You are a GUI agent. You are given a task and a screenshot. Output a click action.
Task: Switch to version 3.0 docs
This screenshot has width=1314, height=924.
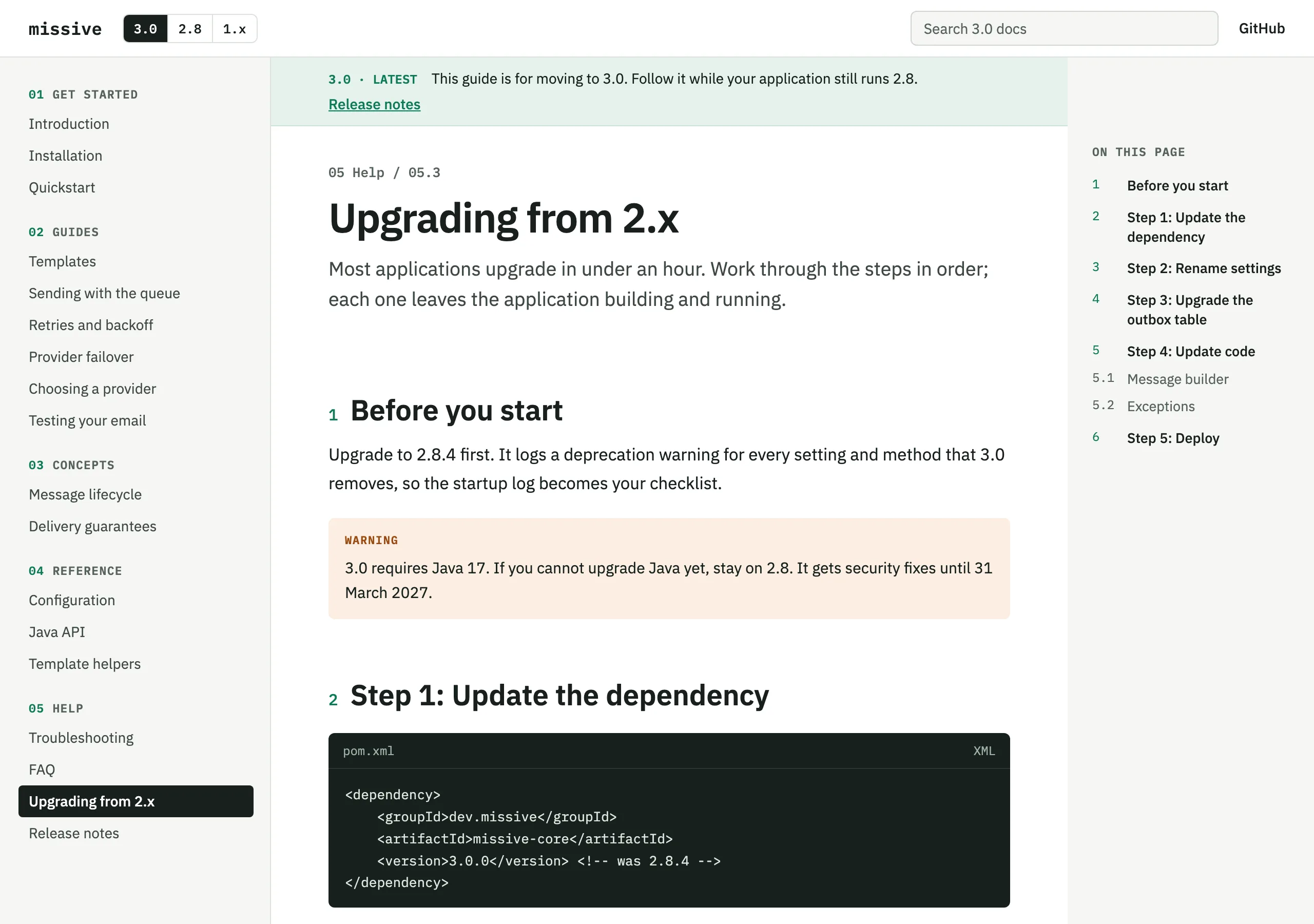[145, 29]
